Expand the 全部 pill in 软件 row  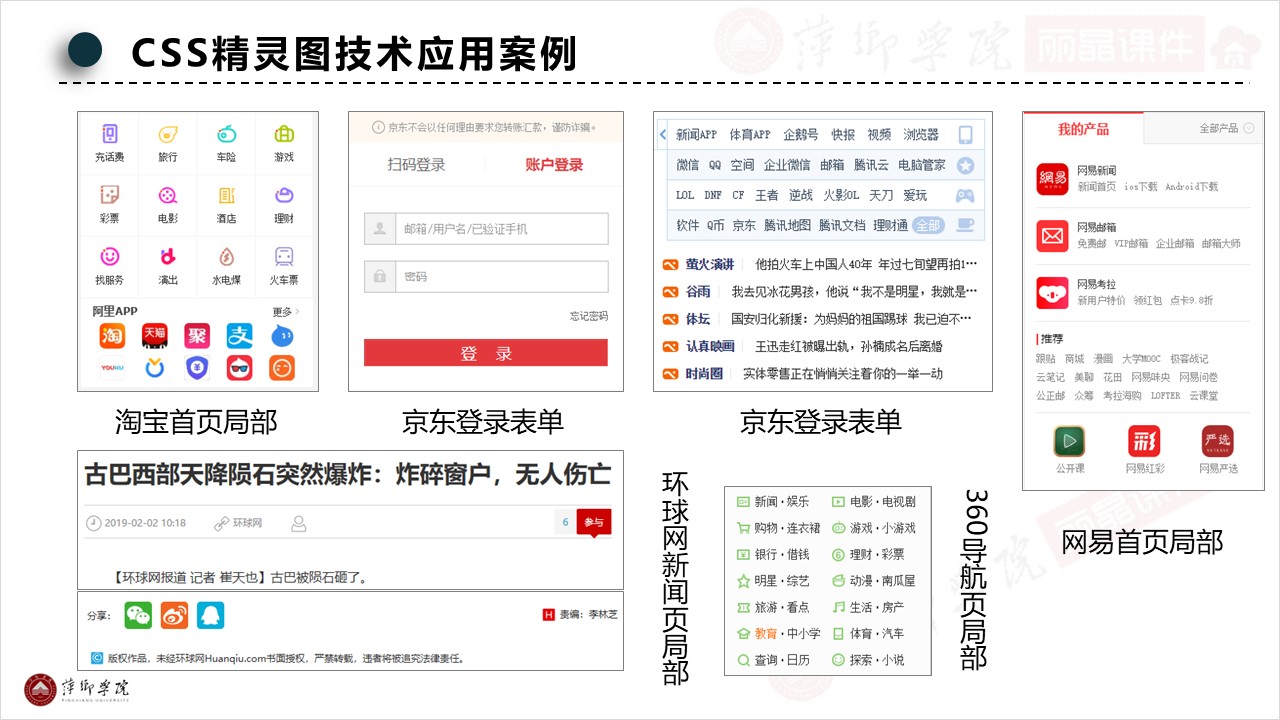point(928,225)
